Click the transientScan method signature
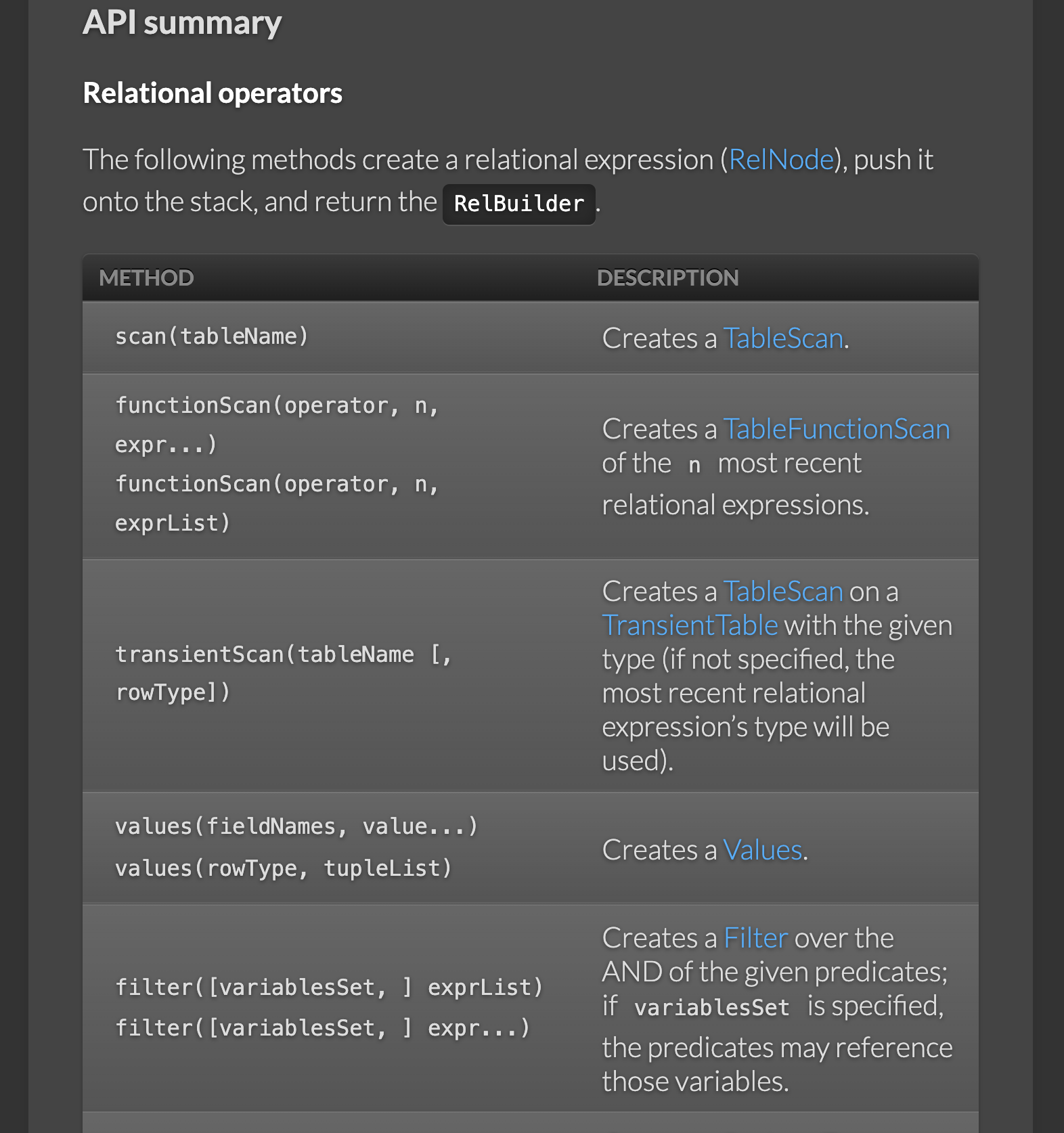 283,673
